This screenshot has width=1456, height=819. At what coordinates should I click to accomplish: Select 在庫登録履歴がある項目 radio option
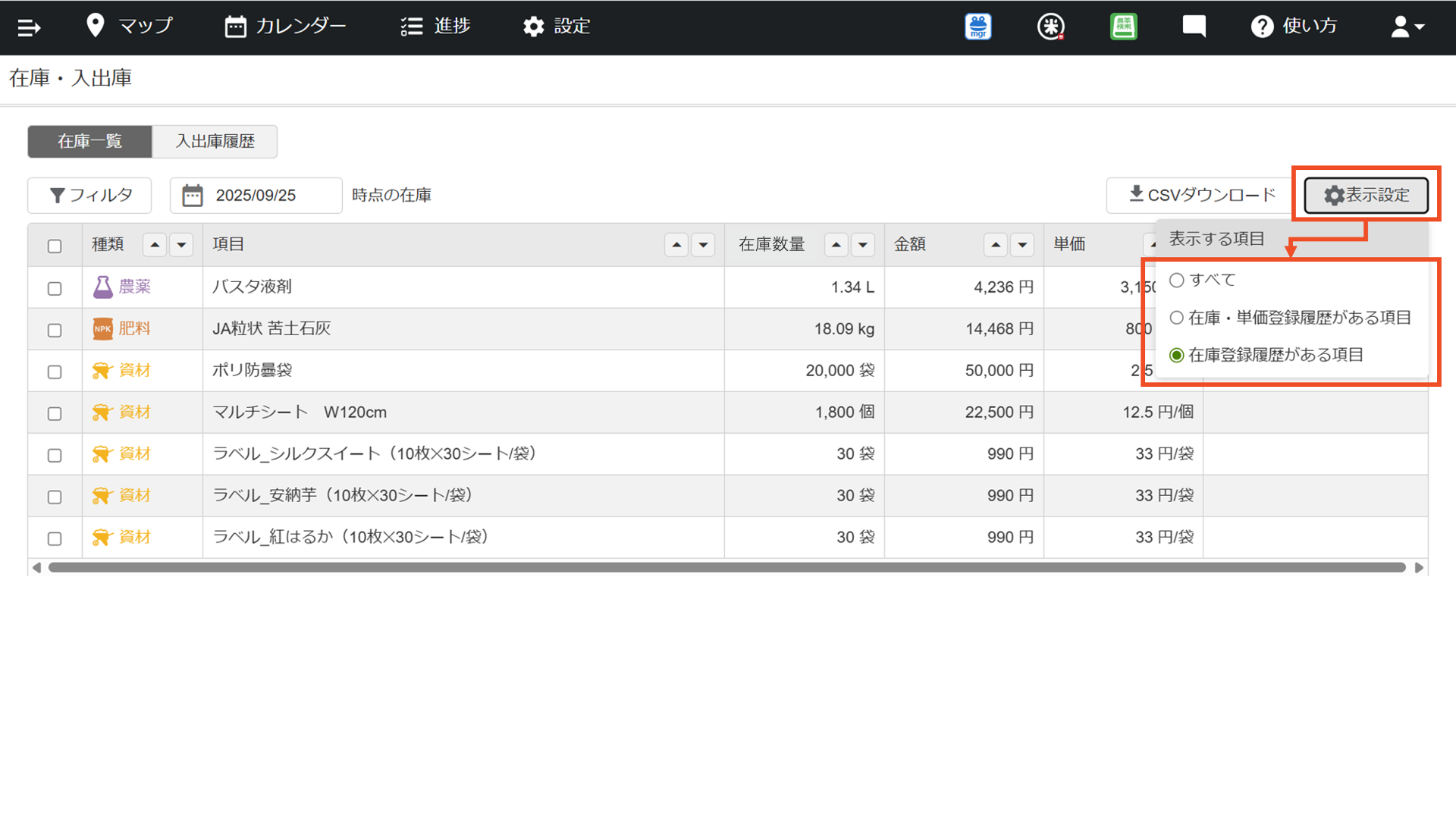[x=1176, y=355]
